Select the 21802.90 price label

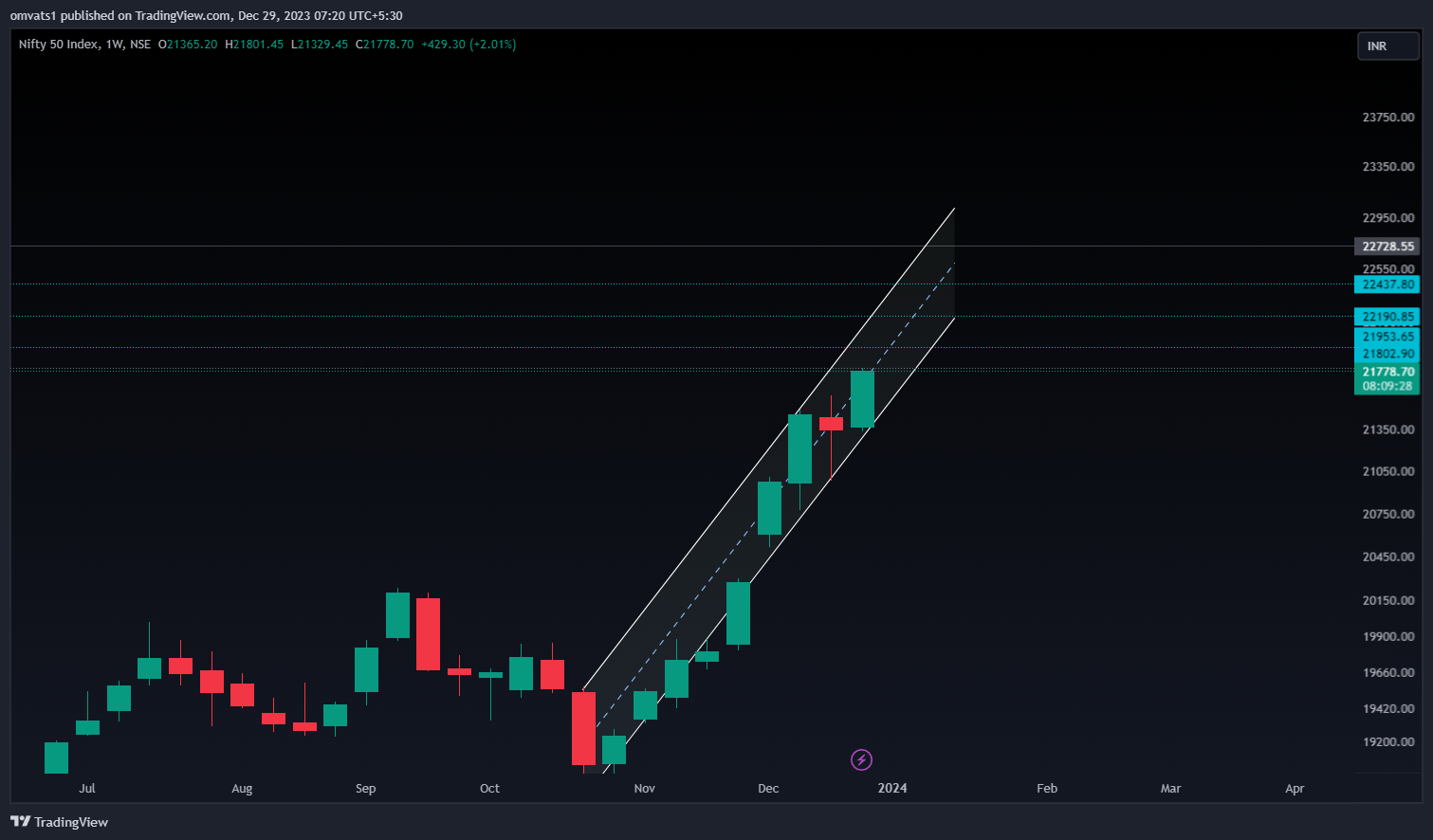click(x=1387, y=354)
